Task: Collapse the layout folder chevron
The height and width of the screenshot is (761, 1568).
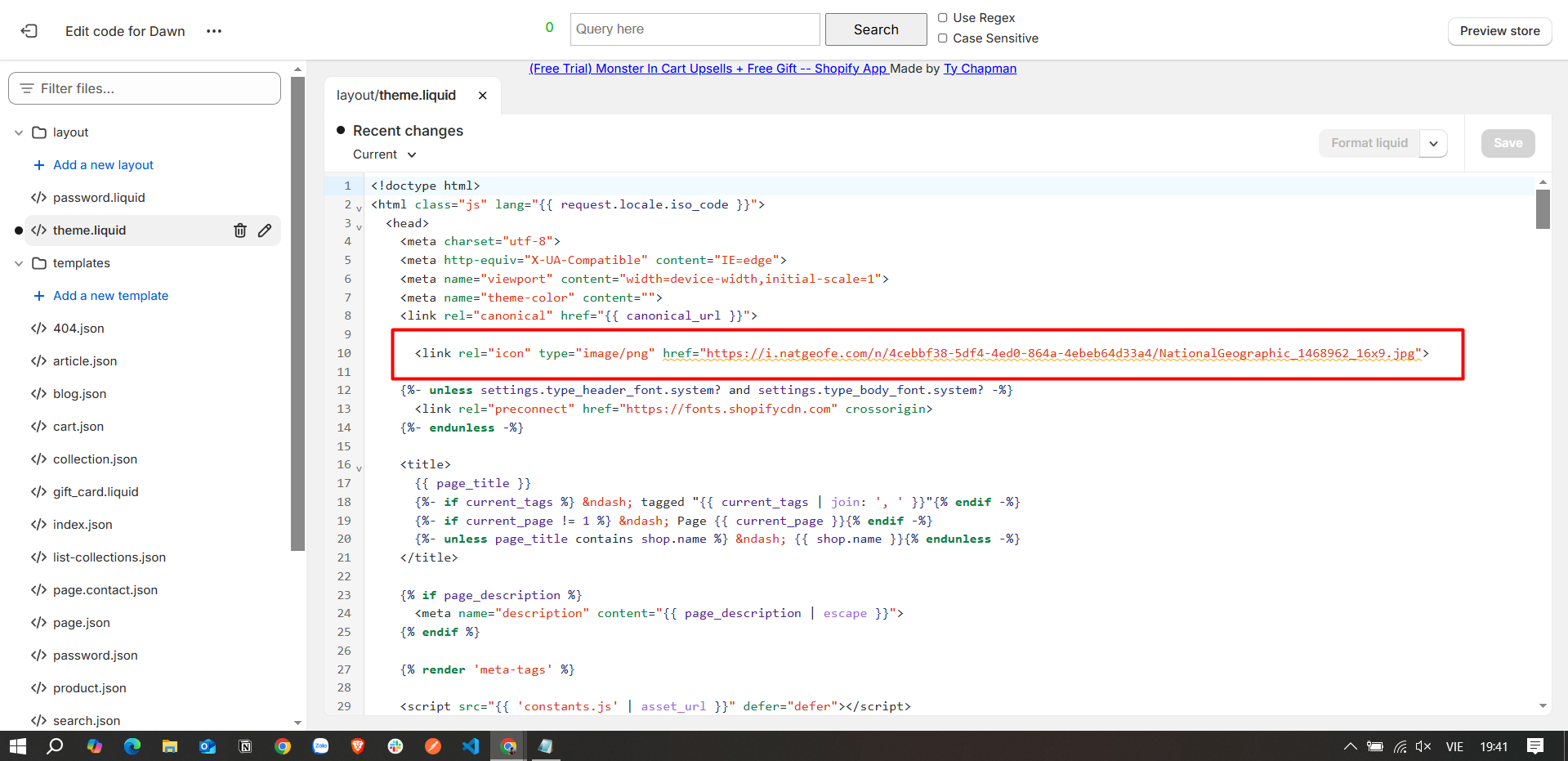Action: click(x=19, y=132)
